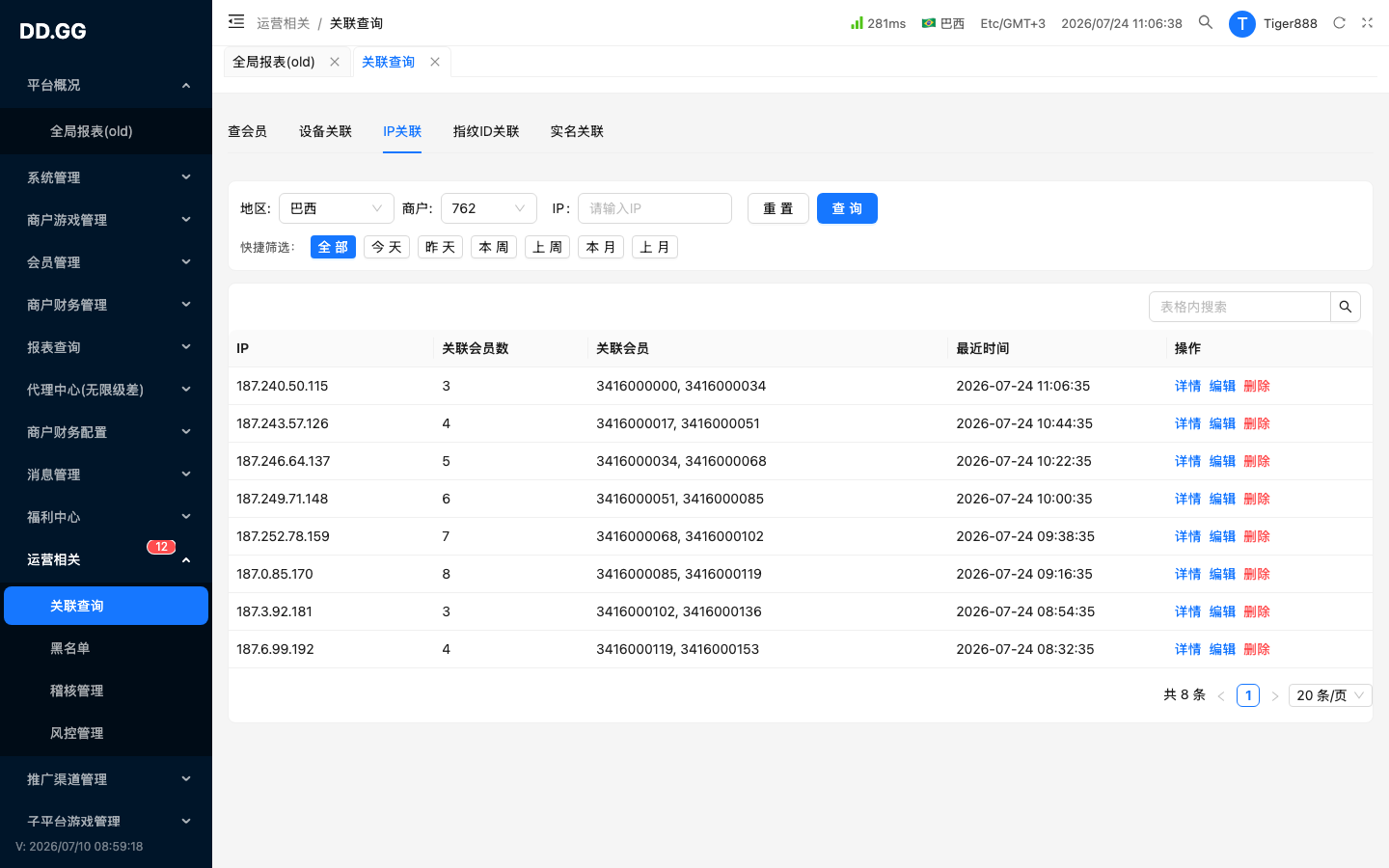Screen dimensions: 1389x868
Task: Switch to the 设备关联 tab
Action: click(x=325, y=131)
